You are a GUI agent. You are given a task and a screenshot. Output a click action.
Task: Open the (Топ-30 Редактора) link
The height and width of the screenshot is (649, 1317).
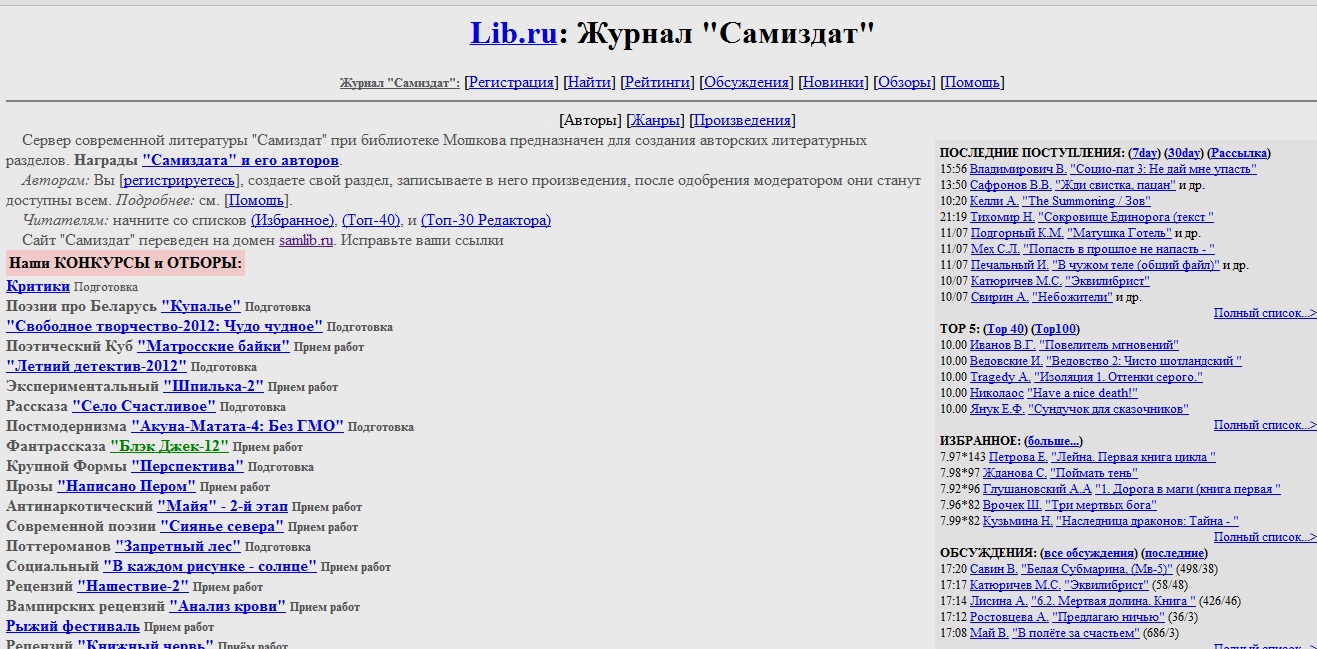point(486,220)
